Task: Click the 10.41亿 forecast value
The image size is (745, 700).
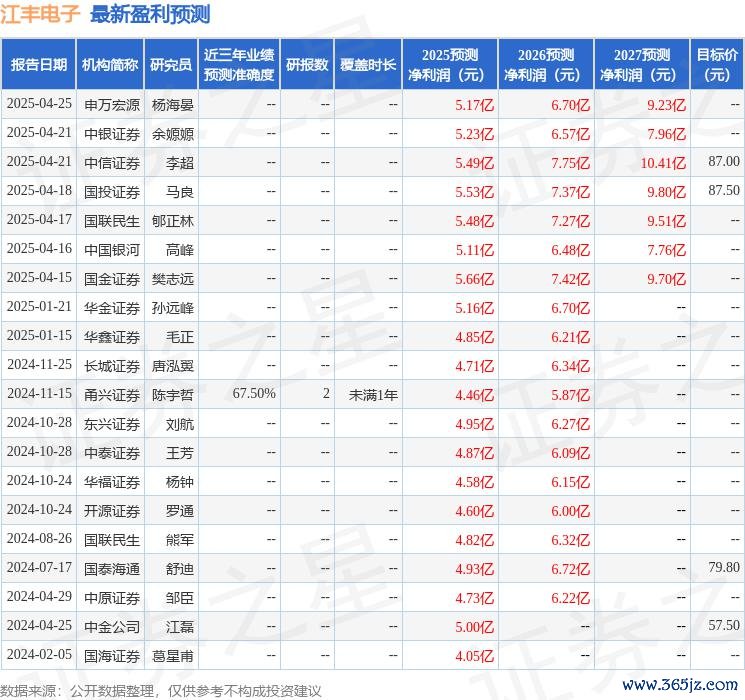Action: pos(663,163)
